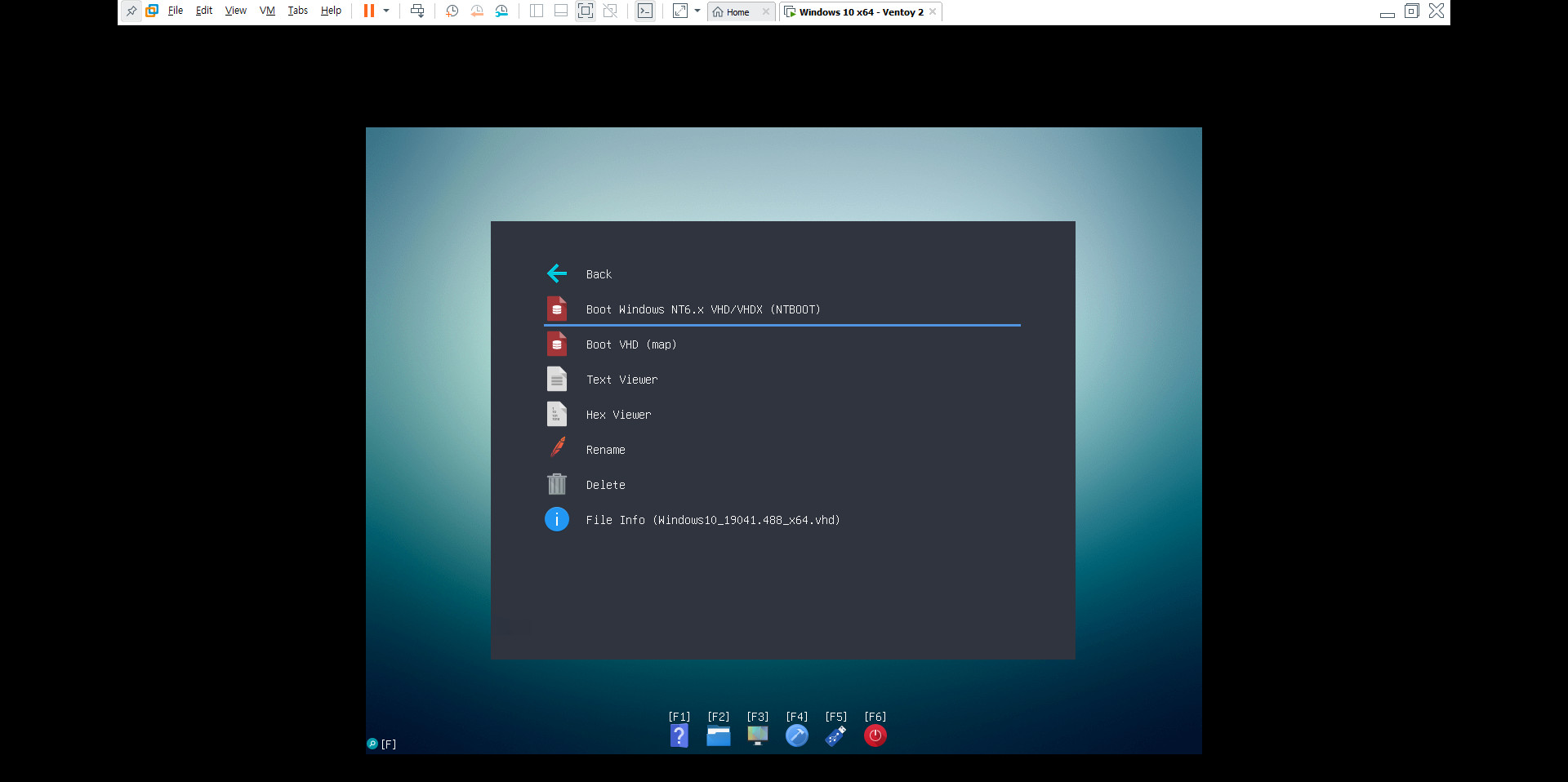Click the F1 help question mark icon
The height and width of the screenshot is (782, 1568).
pyautogui.click(x=679, y=735)
